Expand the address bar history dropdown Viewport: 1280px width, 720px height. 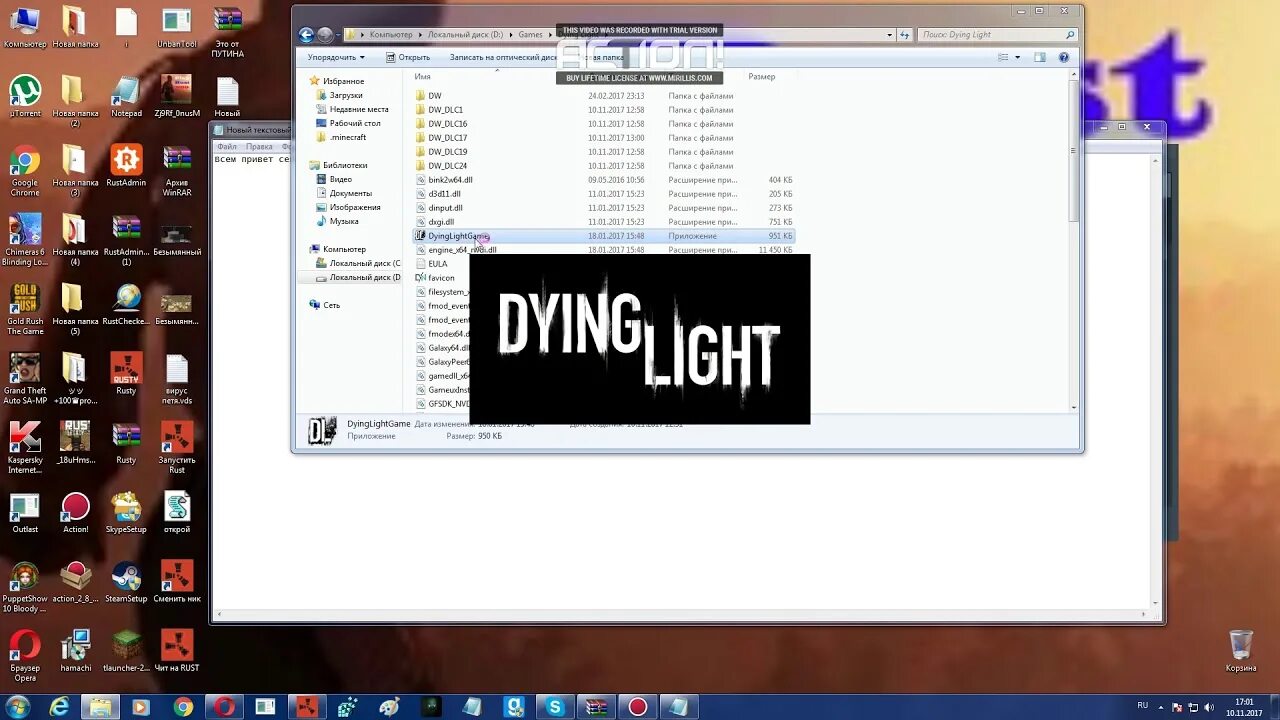(889, 35)
